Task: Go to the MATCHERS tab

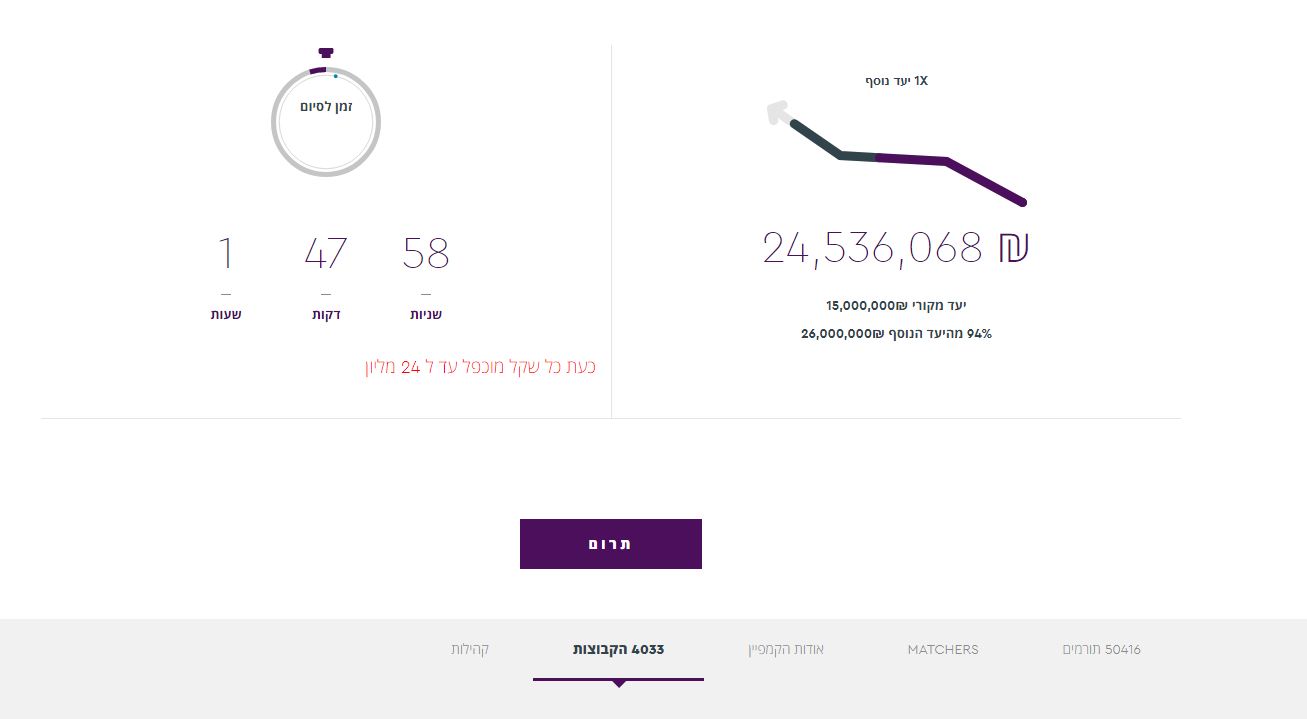Action: [x=943, y=650]
